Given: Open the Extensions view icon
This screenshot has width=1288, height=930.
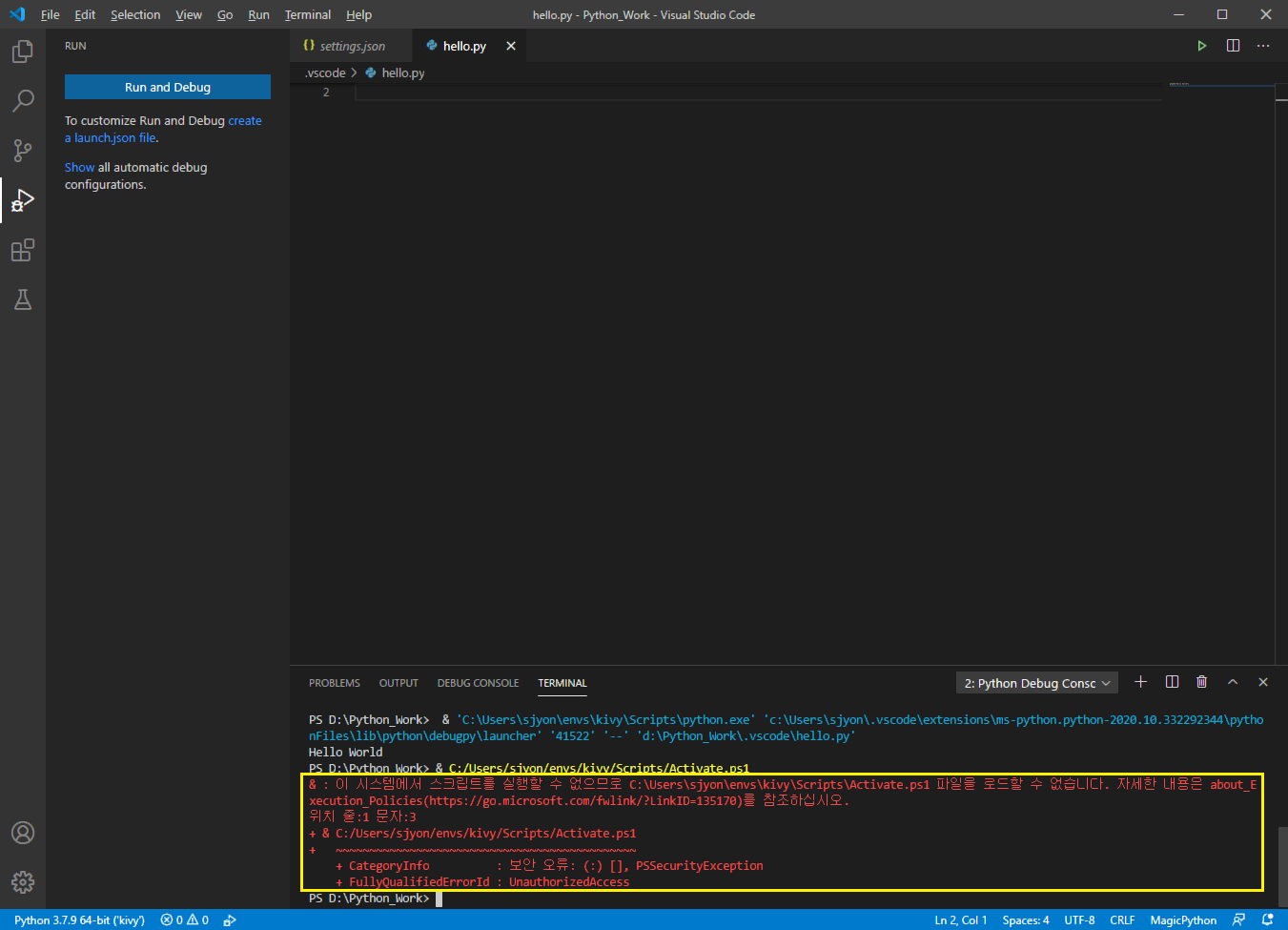Looking at the screenshot, I should (x=23, y=250).
